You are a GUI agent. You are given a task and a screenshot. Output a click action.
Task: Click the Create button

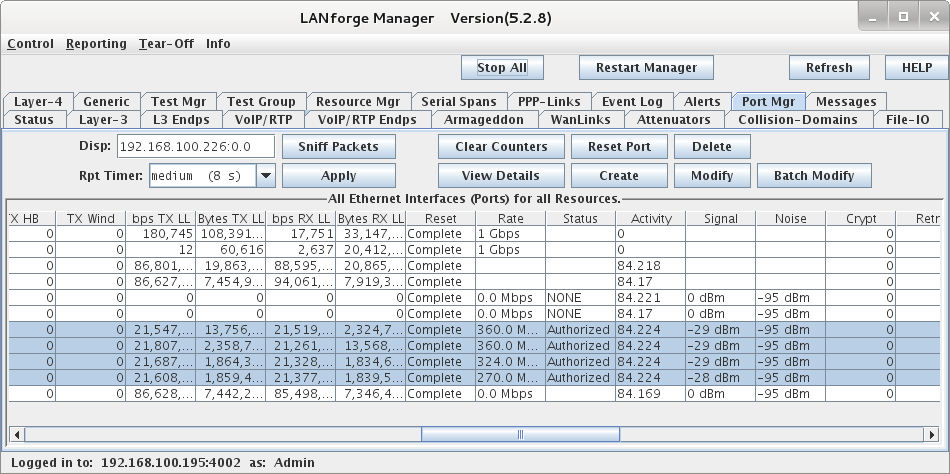619,176
